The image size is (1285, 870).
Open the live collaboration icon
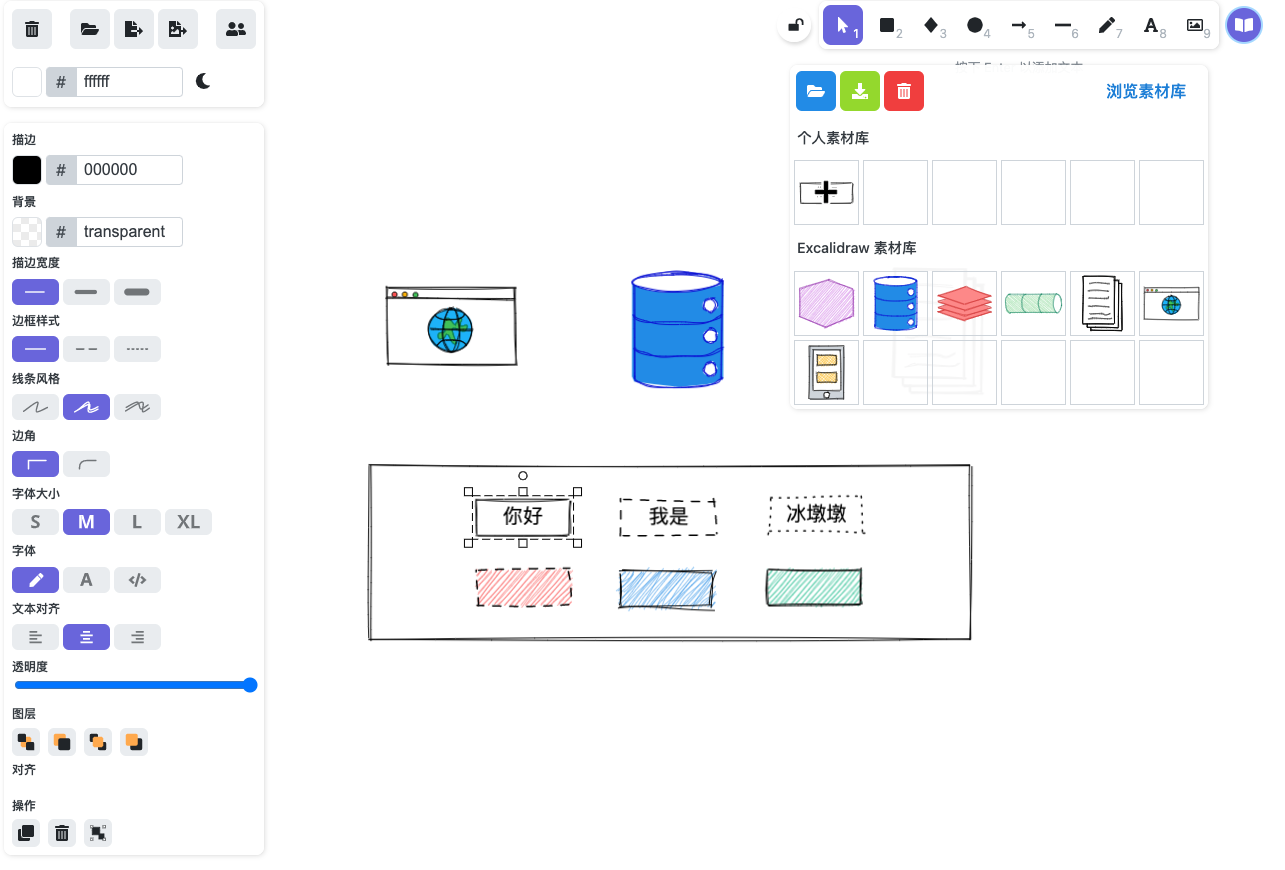point(236,29)
